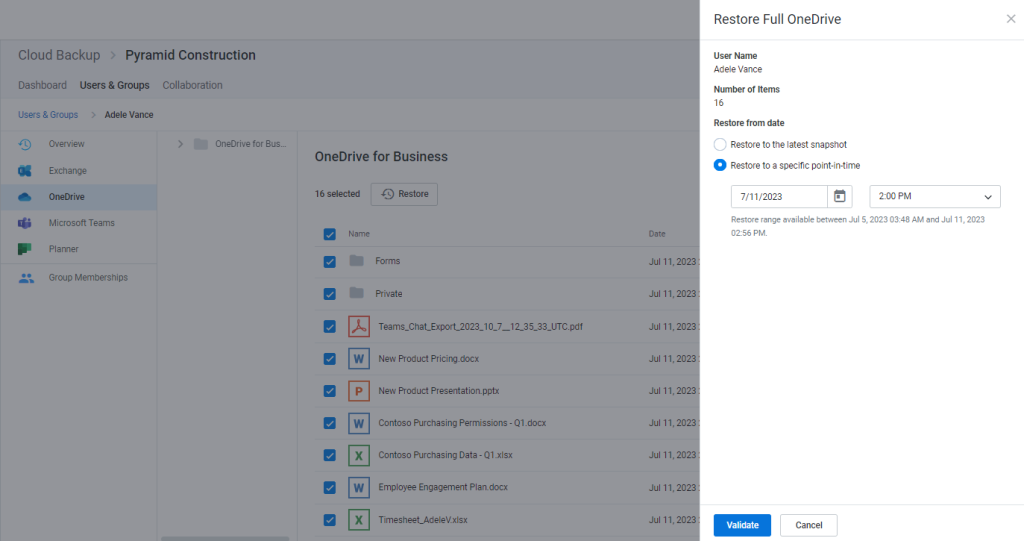Click the Private folder name
1024x541 pixels.
tap(389, 294)
